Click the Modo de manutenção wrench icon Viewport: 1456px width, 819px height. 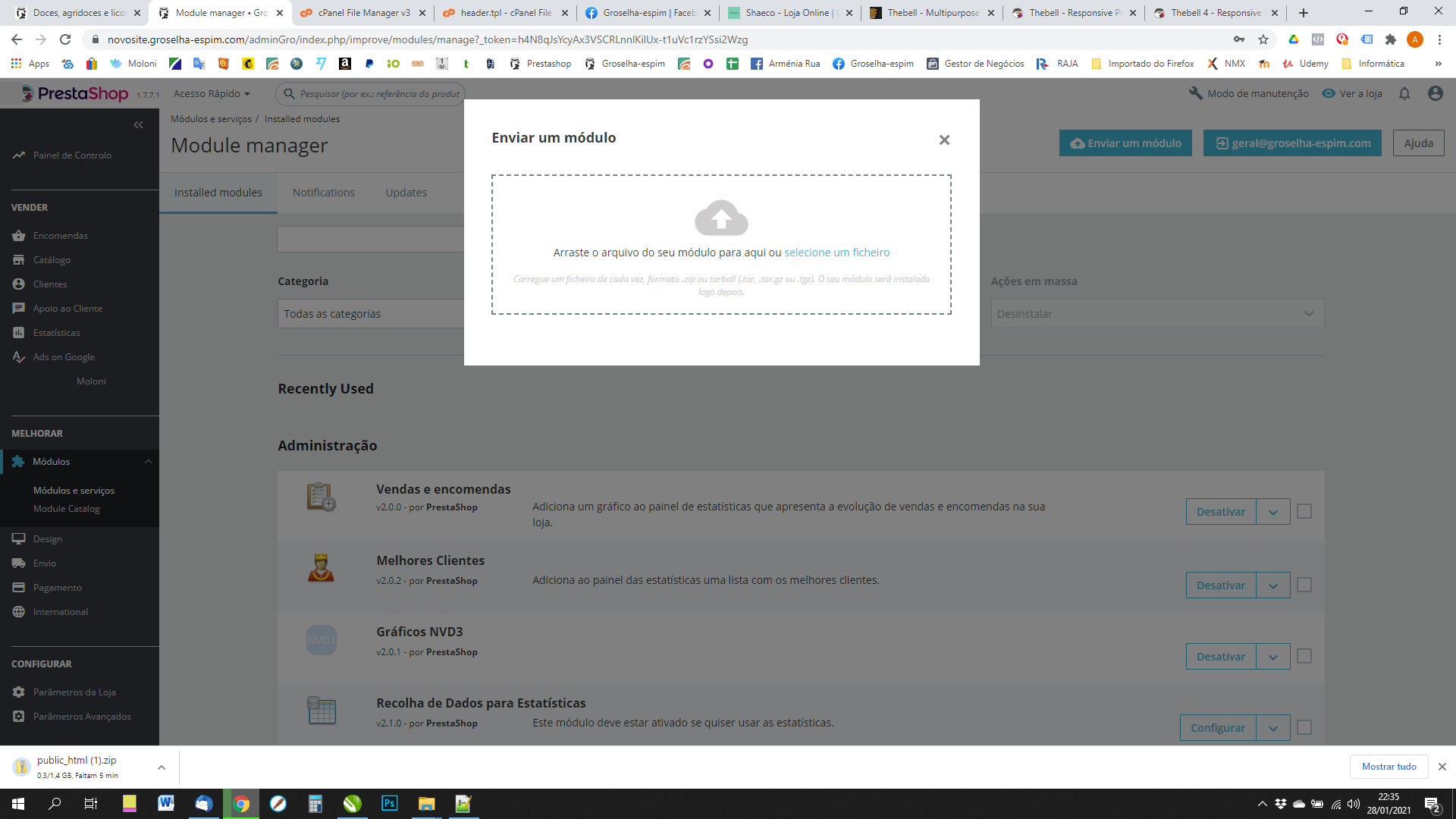click(1196, 93)
